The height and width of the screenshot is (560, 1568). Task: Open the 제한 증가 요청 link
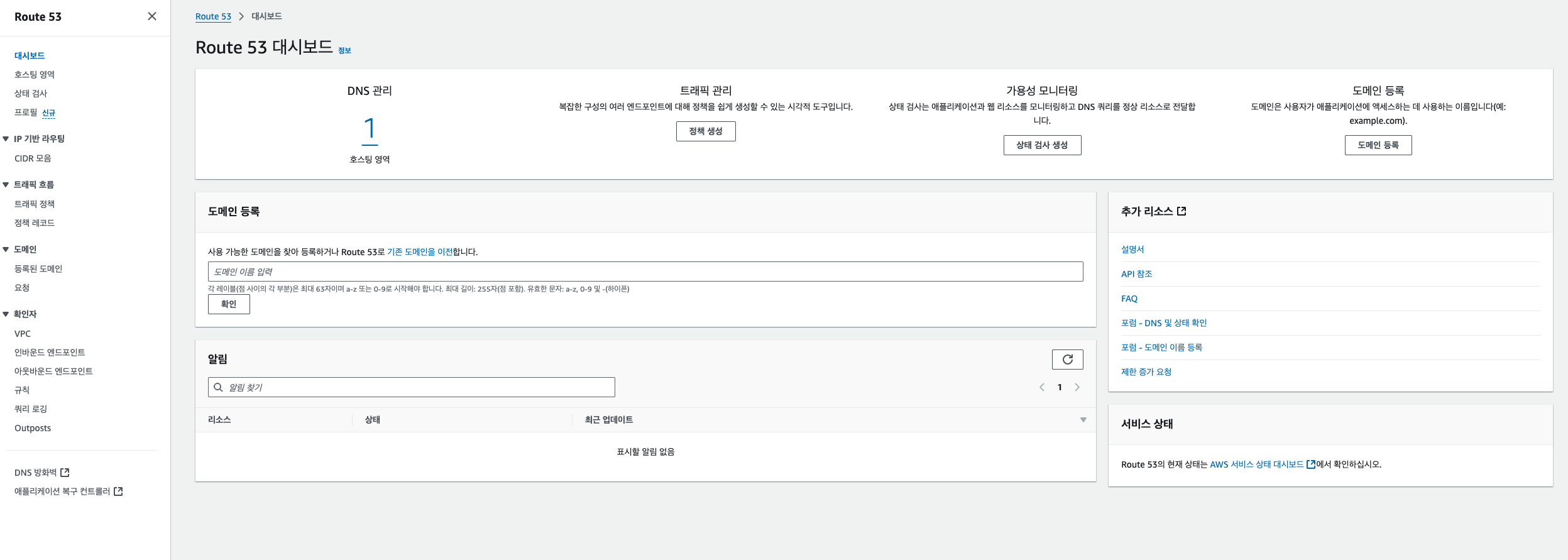[x=1146, y=372]
